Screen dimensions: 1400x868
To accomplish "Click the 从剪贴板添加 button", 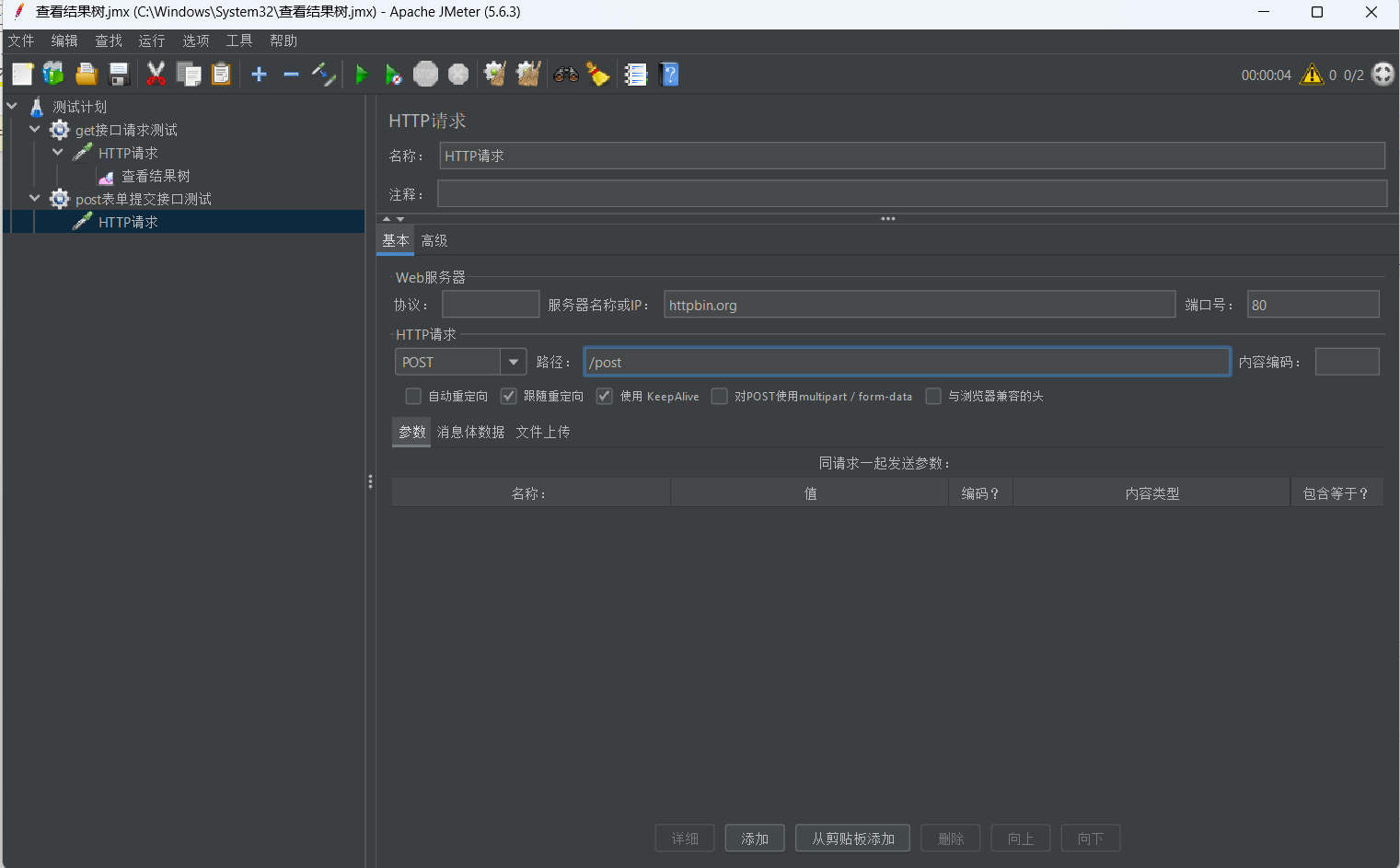I will (x=853, y=839).
